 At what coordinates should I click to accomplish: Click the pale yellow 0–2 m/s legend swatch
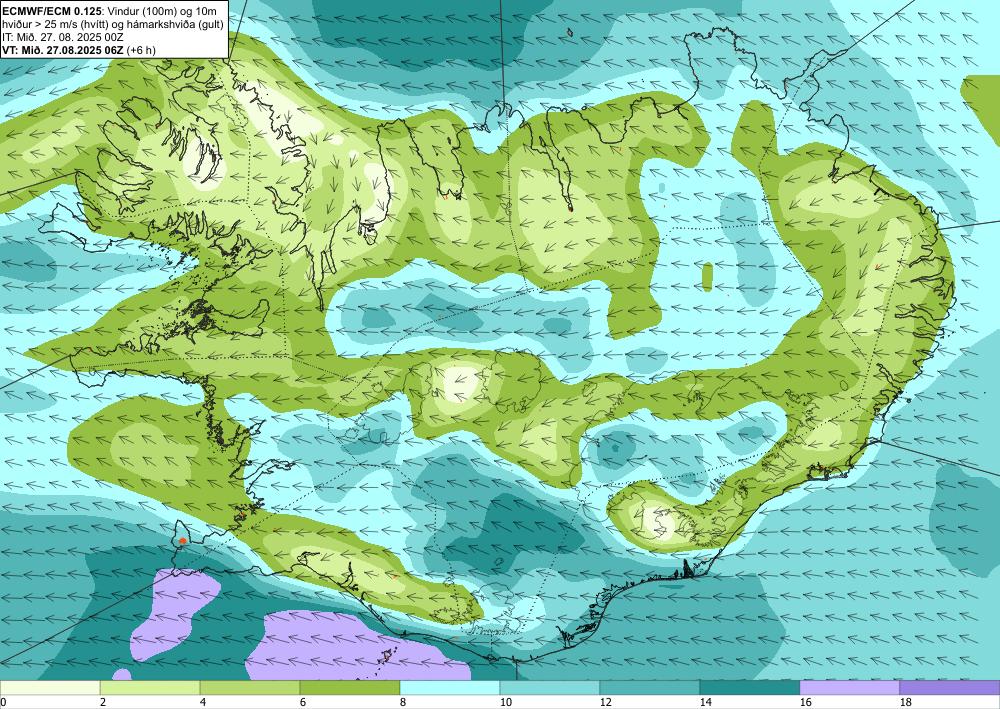click(50, 687)
